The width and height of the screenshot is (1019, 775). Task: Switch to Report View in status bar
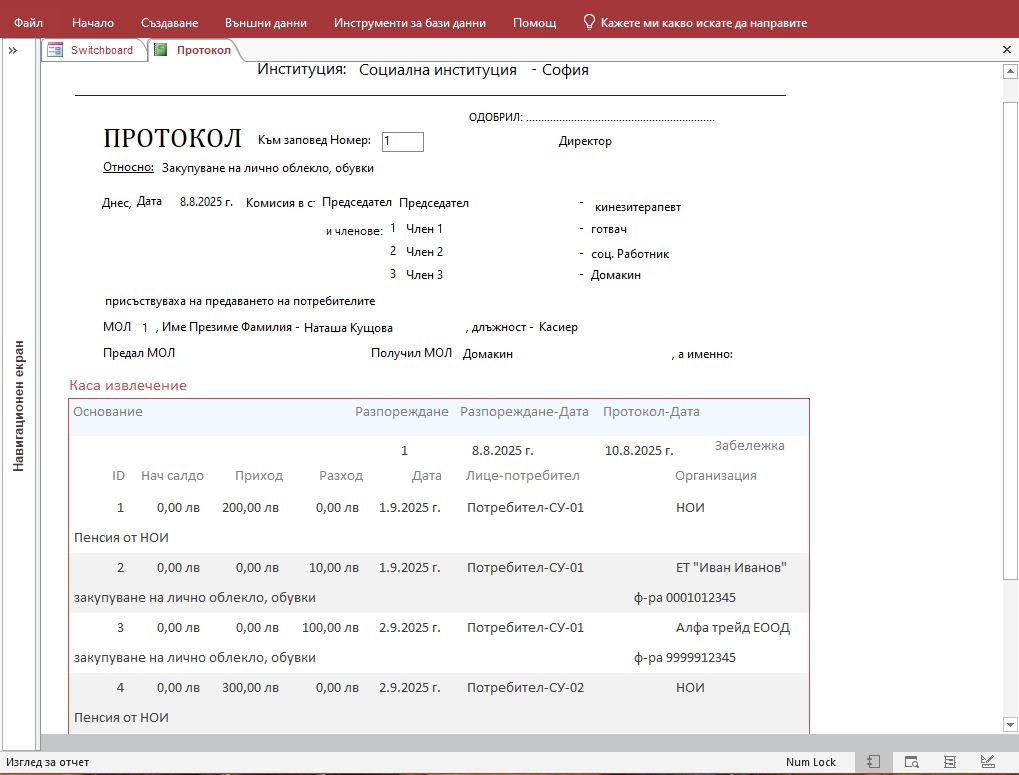pyautogui.click(x=873, y=762)
